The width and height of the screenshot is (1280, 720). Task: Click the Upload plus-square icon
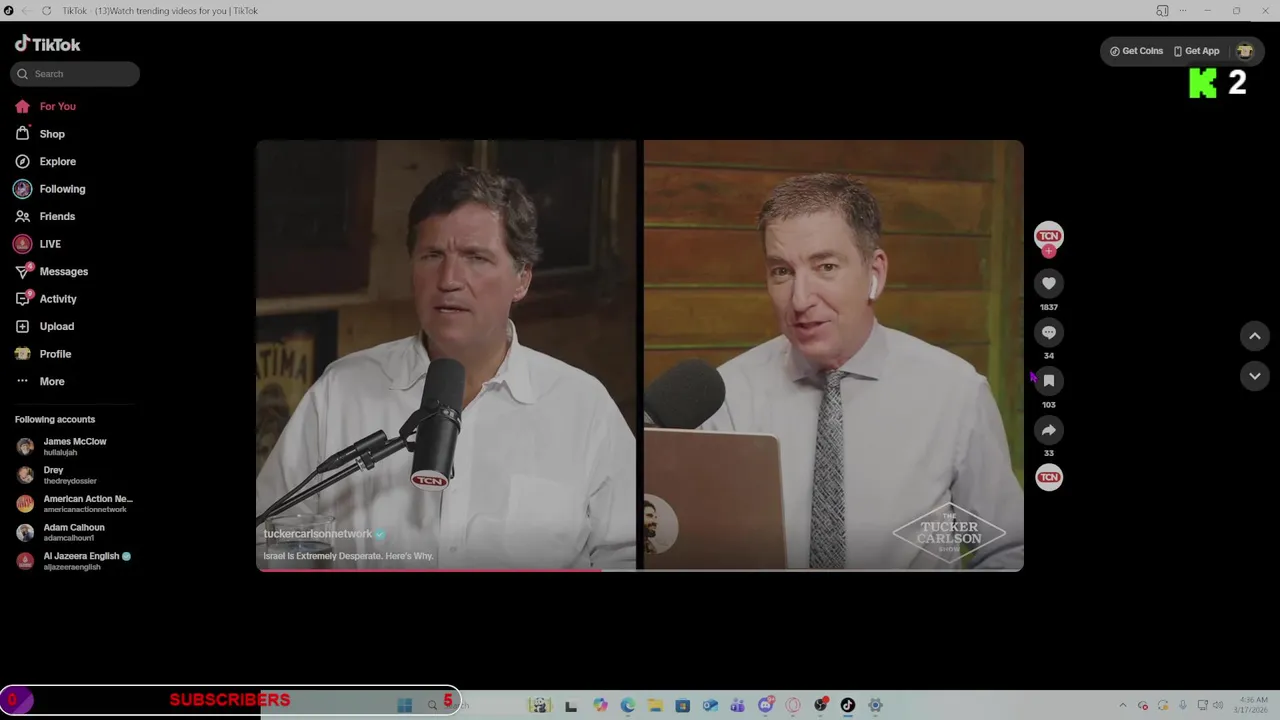[22, 326]
